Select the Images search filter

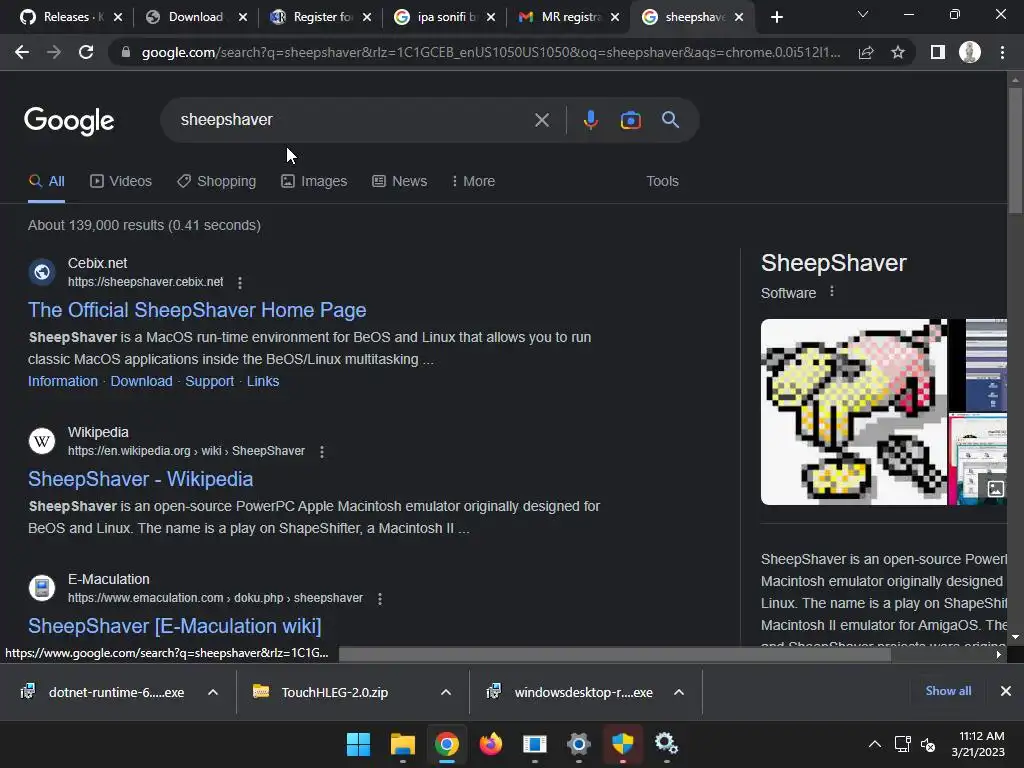[314, 182]
